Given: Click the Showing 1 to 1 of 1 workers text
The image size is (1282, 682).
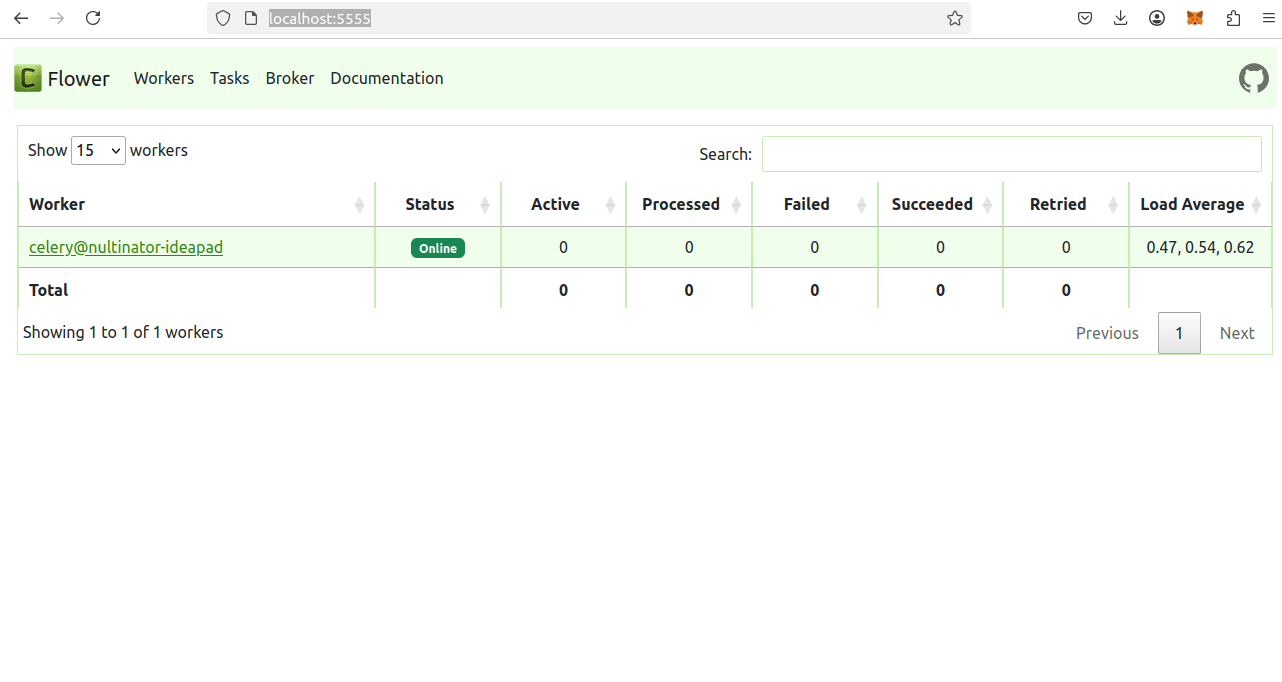Looking at the screenshot, I should [x=123, y=332].
